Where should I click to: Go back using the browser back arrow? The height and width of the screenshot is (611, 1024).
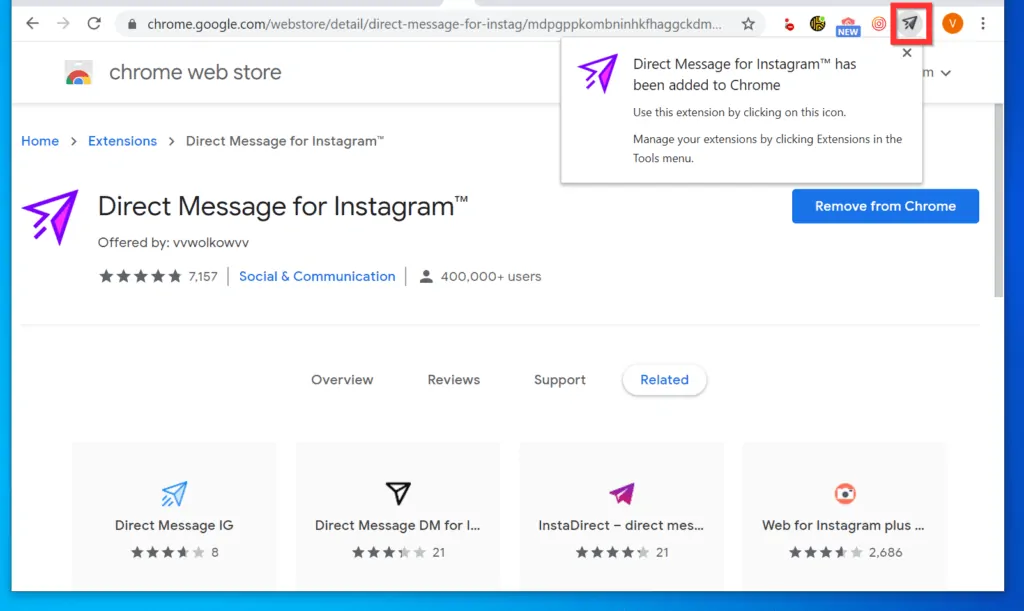pyautogui.click(x=32, y=24)
